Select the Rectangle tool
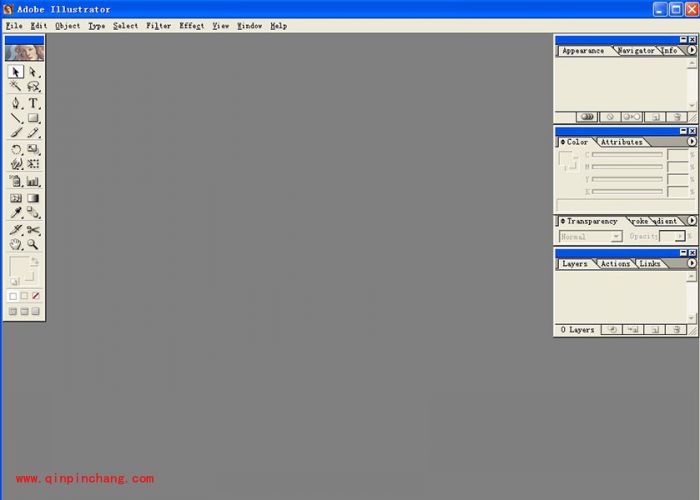This screenshot has width=700, height=500. [x=33, y=118]
